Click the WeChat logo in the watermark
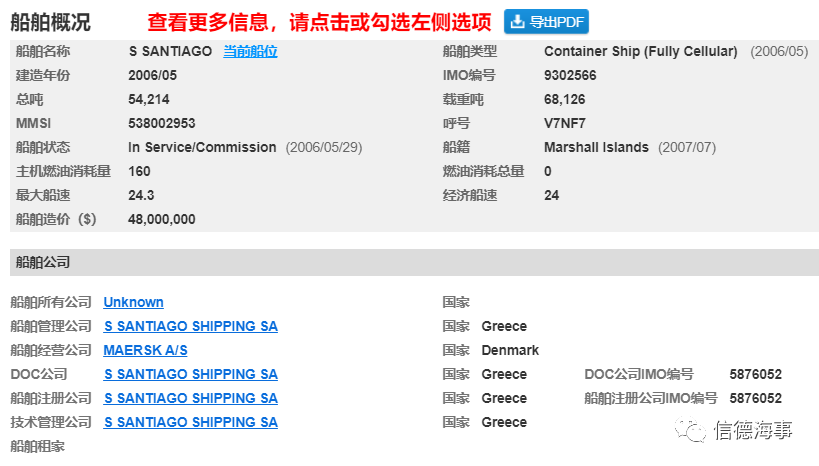 coord(690,429)
